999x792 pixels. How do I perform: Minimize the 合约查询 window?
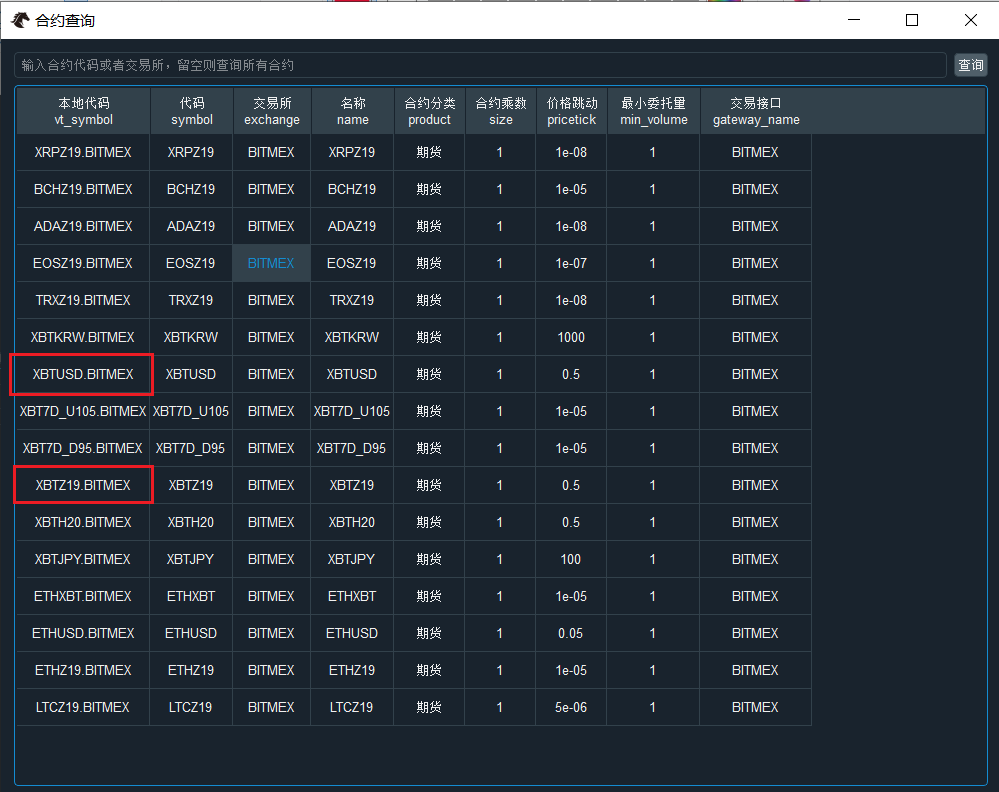(854, 20)
